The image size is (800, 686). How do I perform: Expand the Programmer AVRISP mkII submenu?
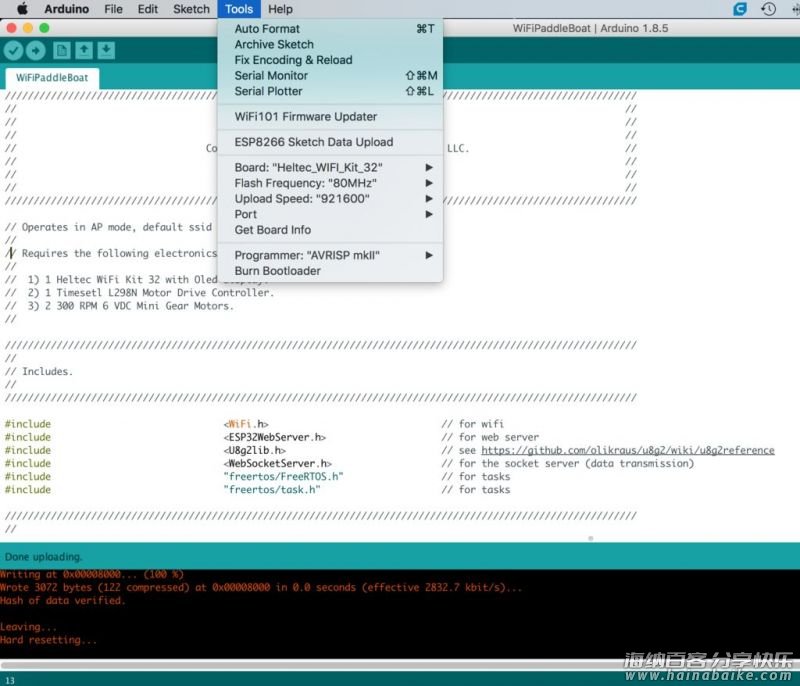pyautogui.click(x=330, y=256)
